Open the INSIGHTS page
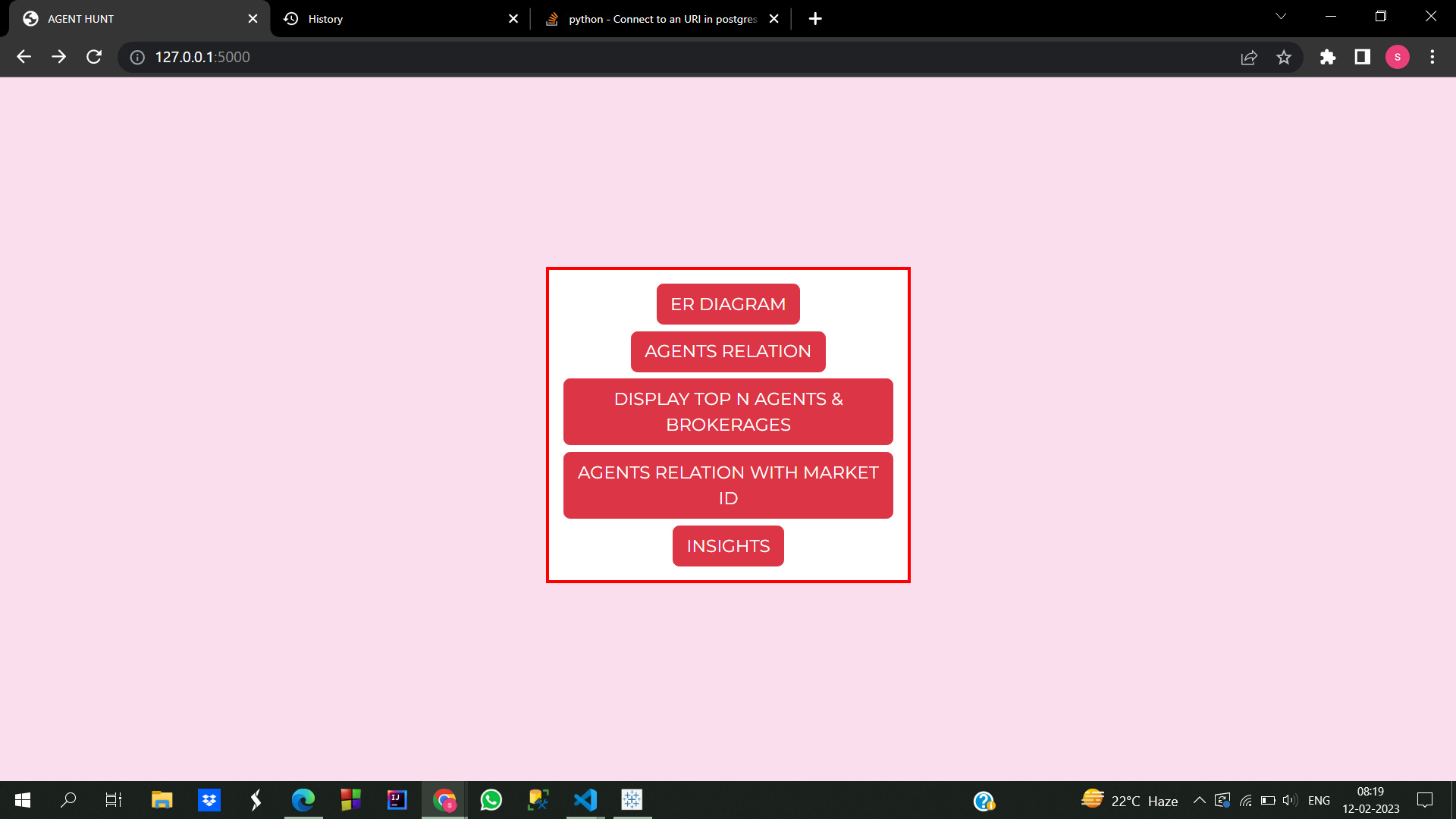The width and height of the screenshot is (1456, 819). (x=728, y=545)
